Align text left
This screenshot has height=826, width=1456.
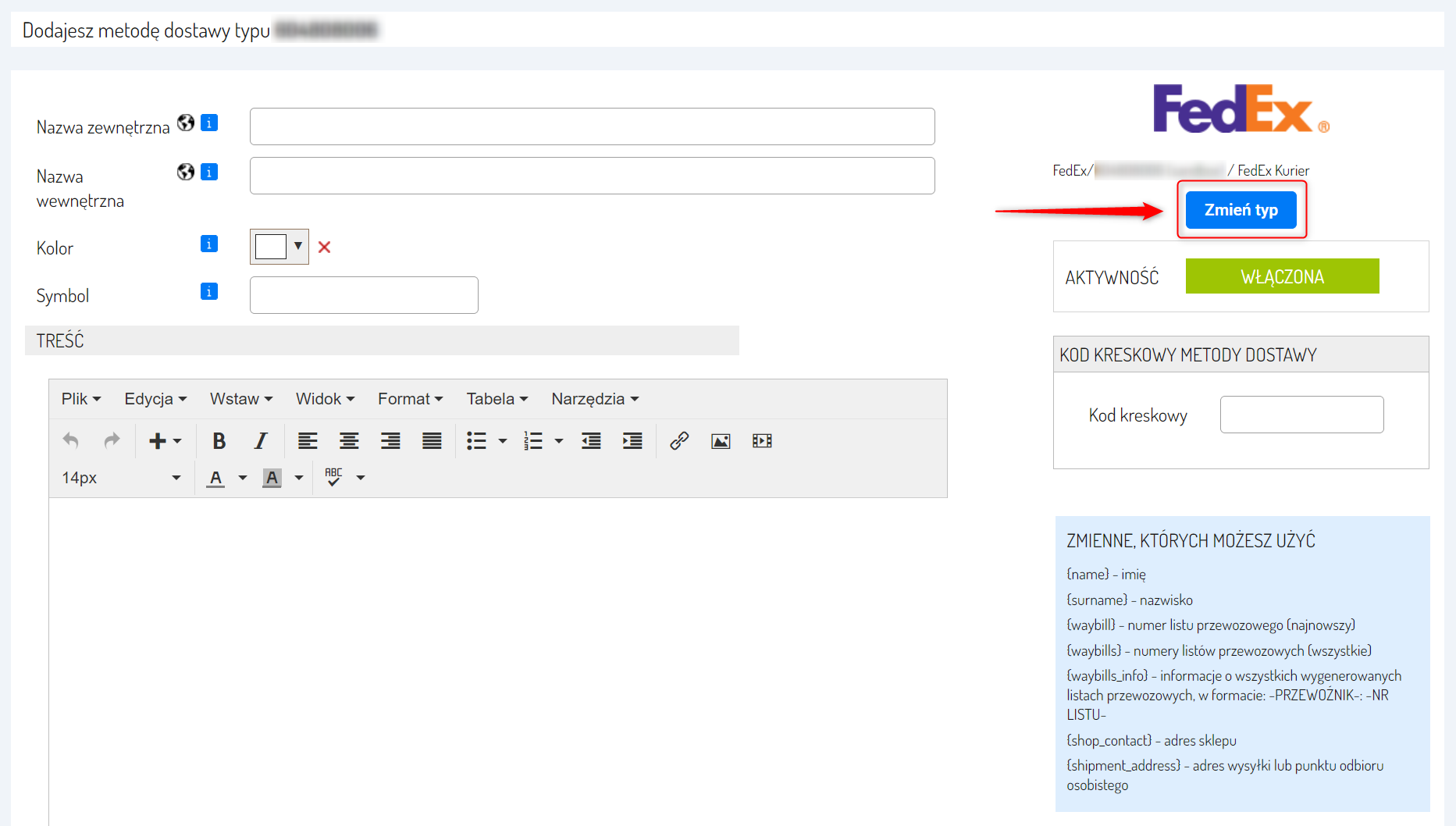[308, 440]
